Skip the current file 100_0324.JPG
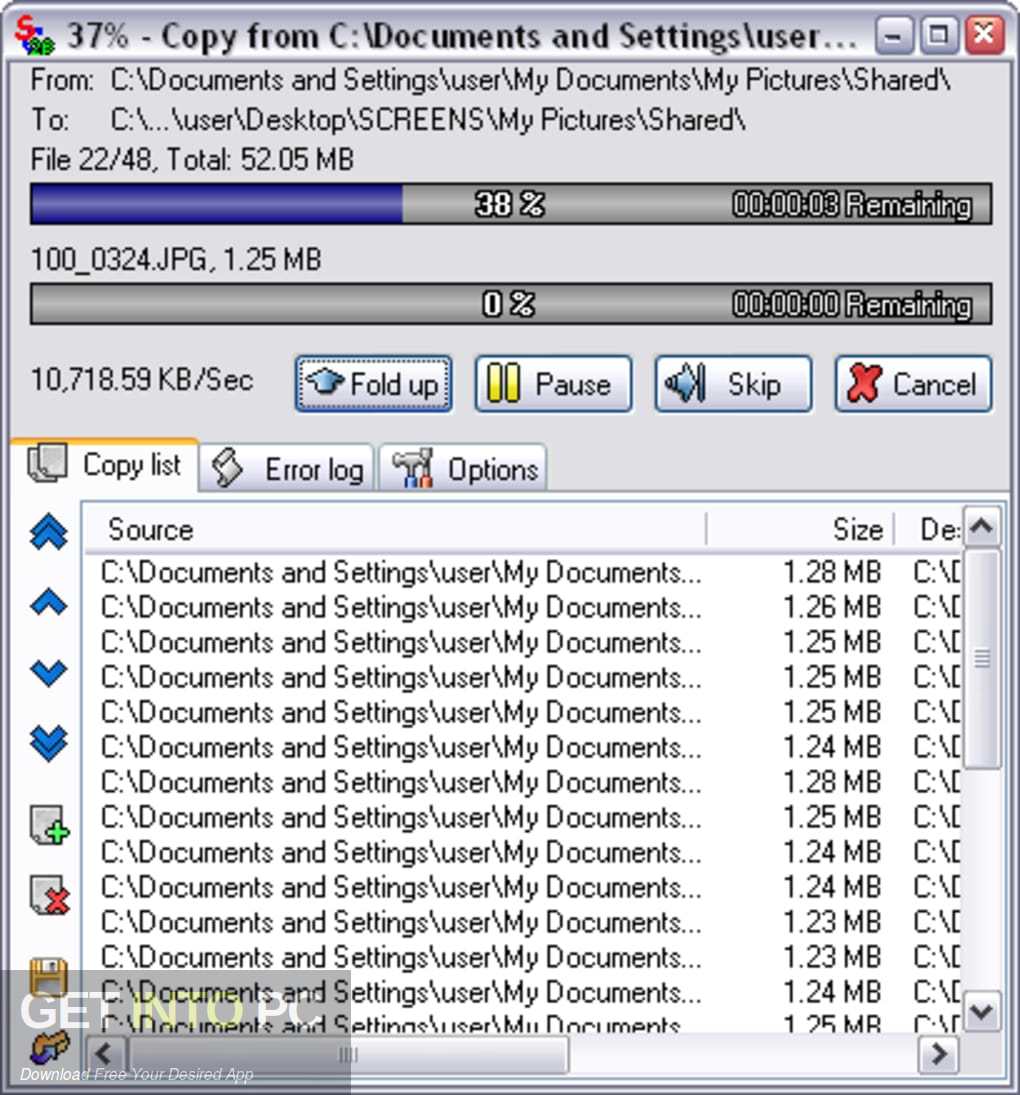This screenshot has width=1020, height=1095. [x=733, y=383]
